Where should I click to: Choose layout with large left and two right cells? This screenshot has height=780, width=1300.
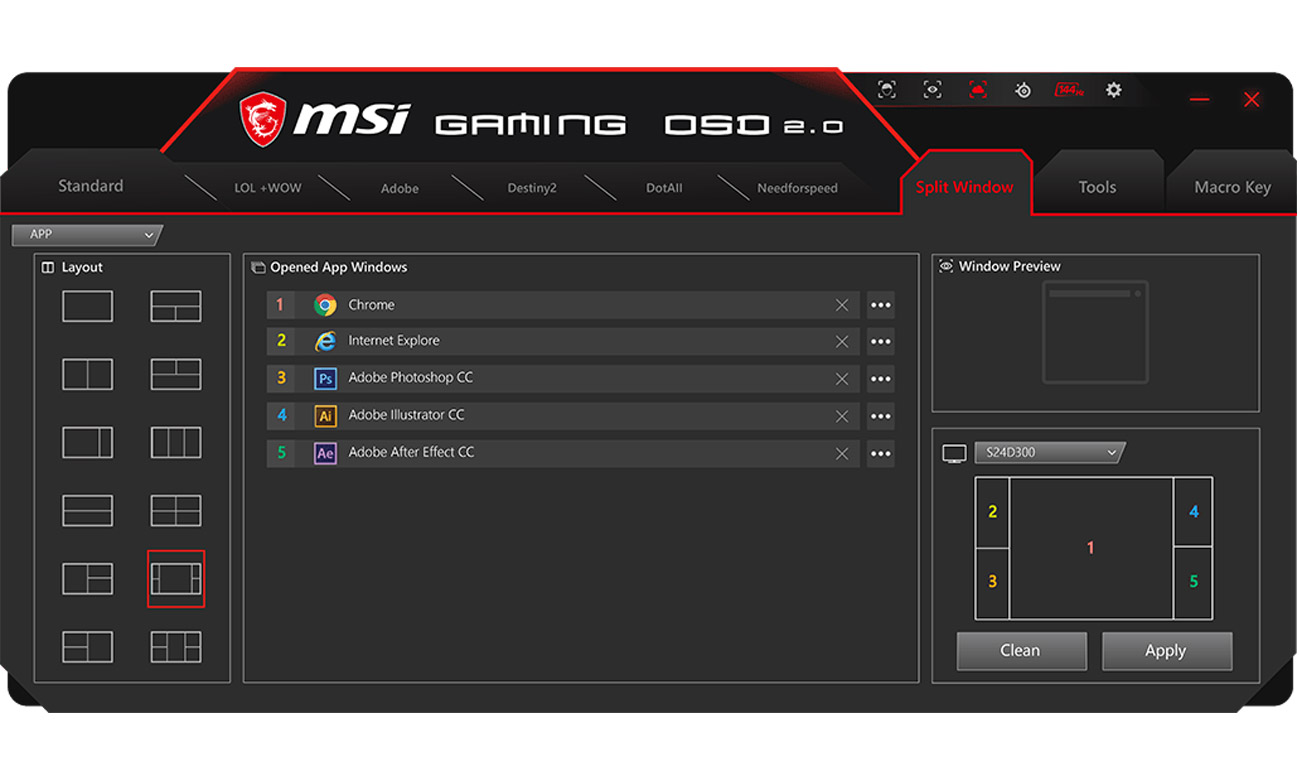pos(87,579)
